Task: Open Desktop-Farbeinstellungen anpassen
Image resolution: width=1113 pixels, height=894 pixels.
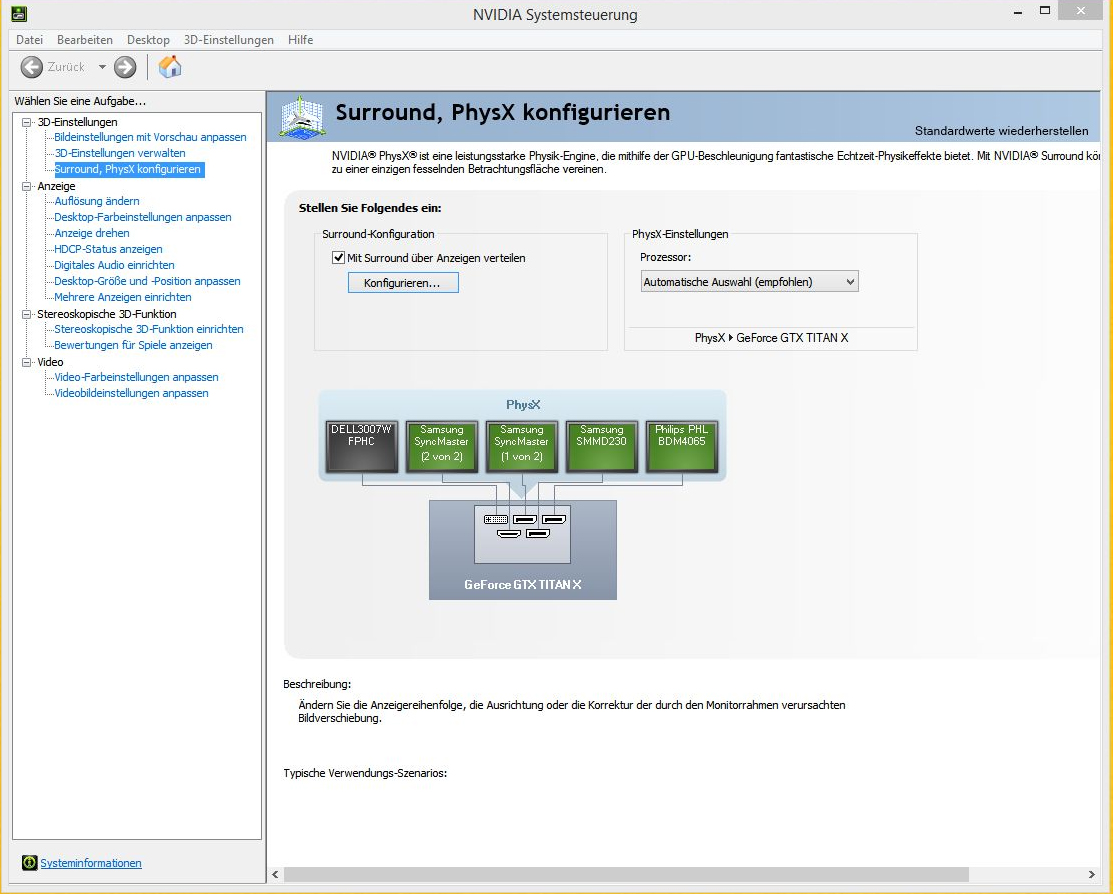Action: pos(143,217)
